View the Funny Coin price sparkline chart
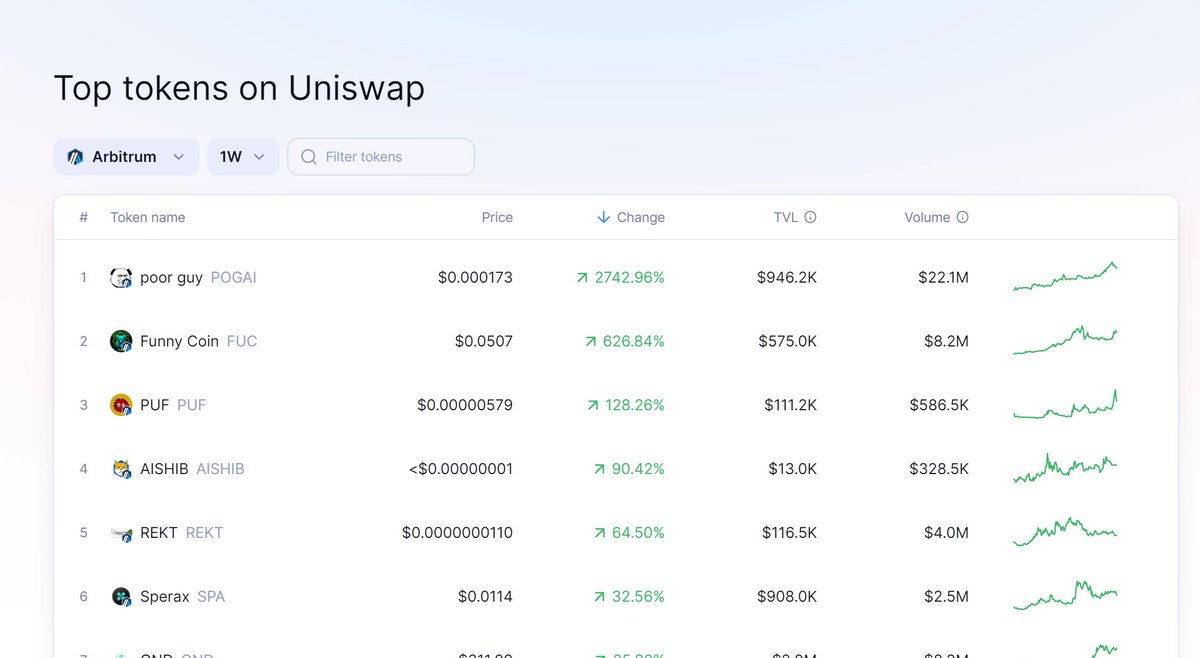 [x=1065, y=340]
